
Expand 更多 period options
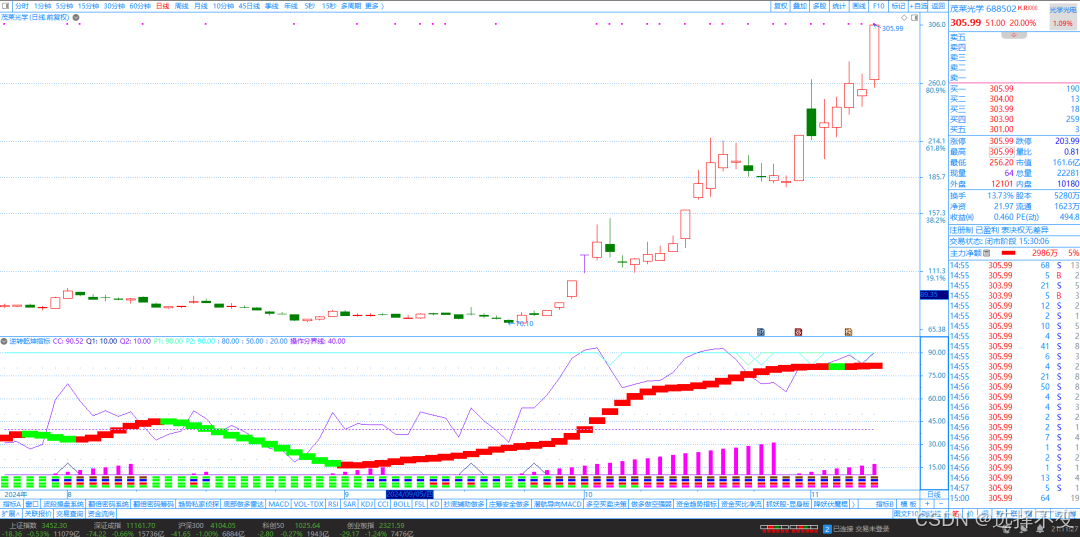click(x=375, y=6)
